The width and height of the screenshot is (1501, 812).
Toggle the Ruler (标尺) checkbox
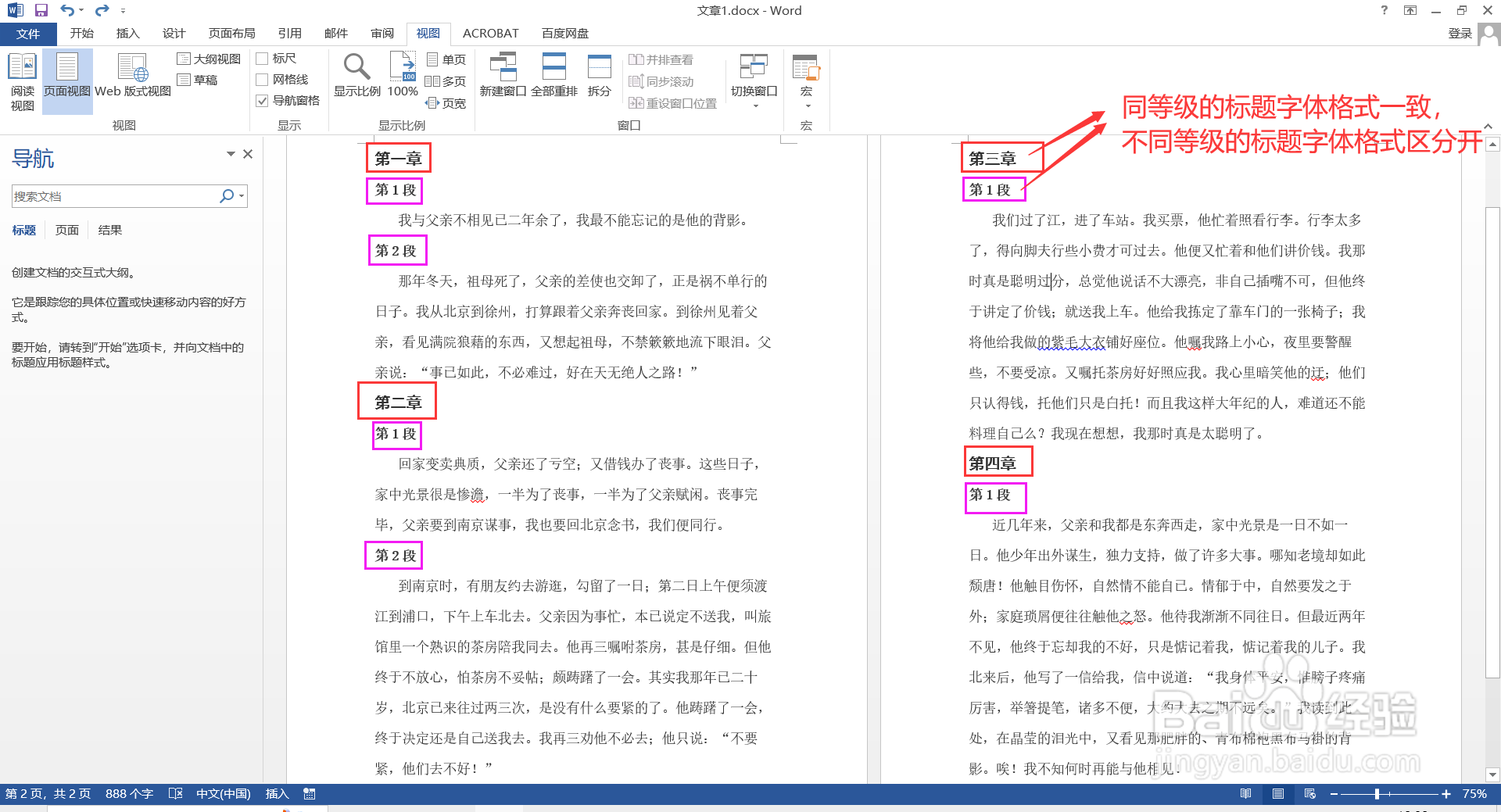(263, 59)
